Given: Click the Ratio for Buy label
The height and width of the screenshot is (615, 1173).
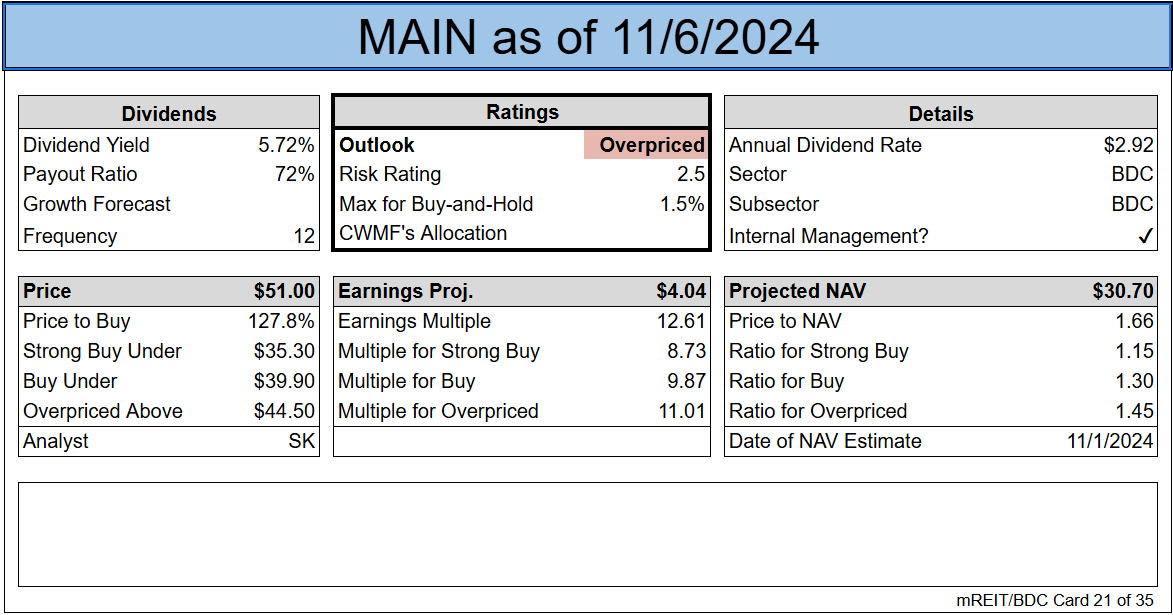Looking at the screenshot, I should pyautogui.click(x=786, y=382).
